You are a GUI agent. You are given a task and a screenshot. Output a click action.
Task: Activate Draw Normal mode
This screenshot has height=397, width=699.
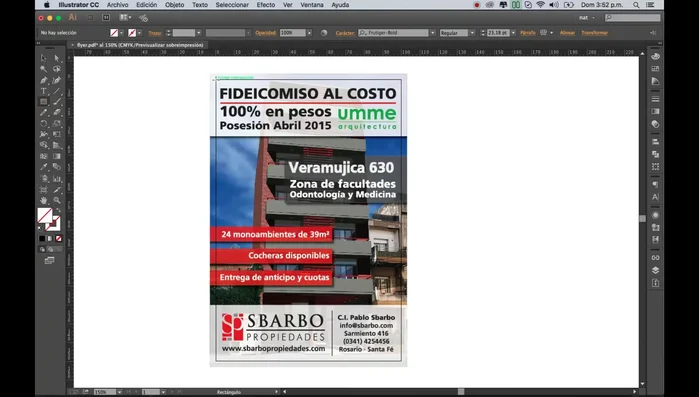pos(42,250)
